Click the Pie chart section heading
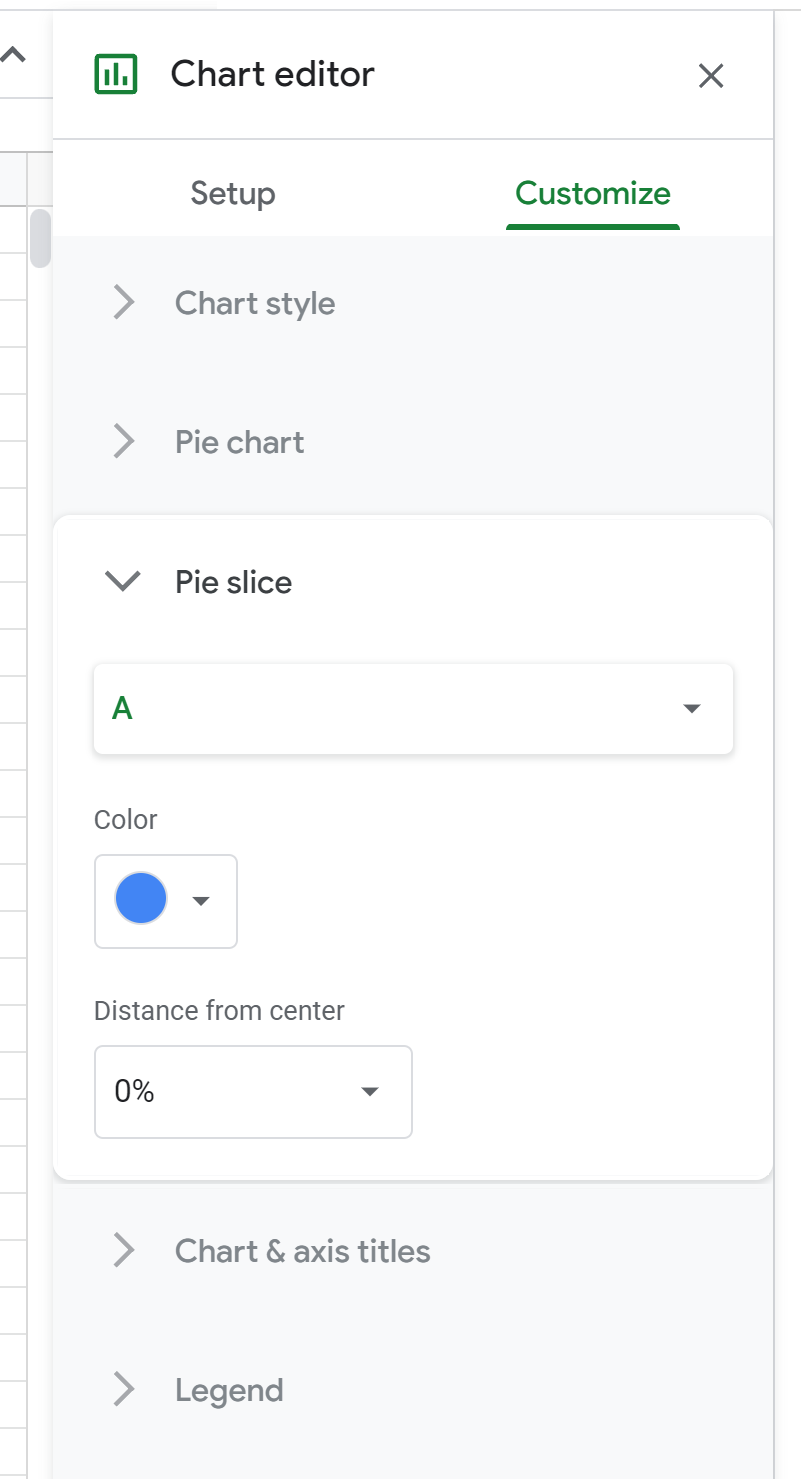The image size is (801, 1479). point(240,442)
